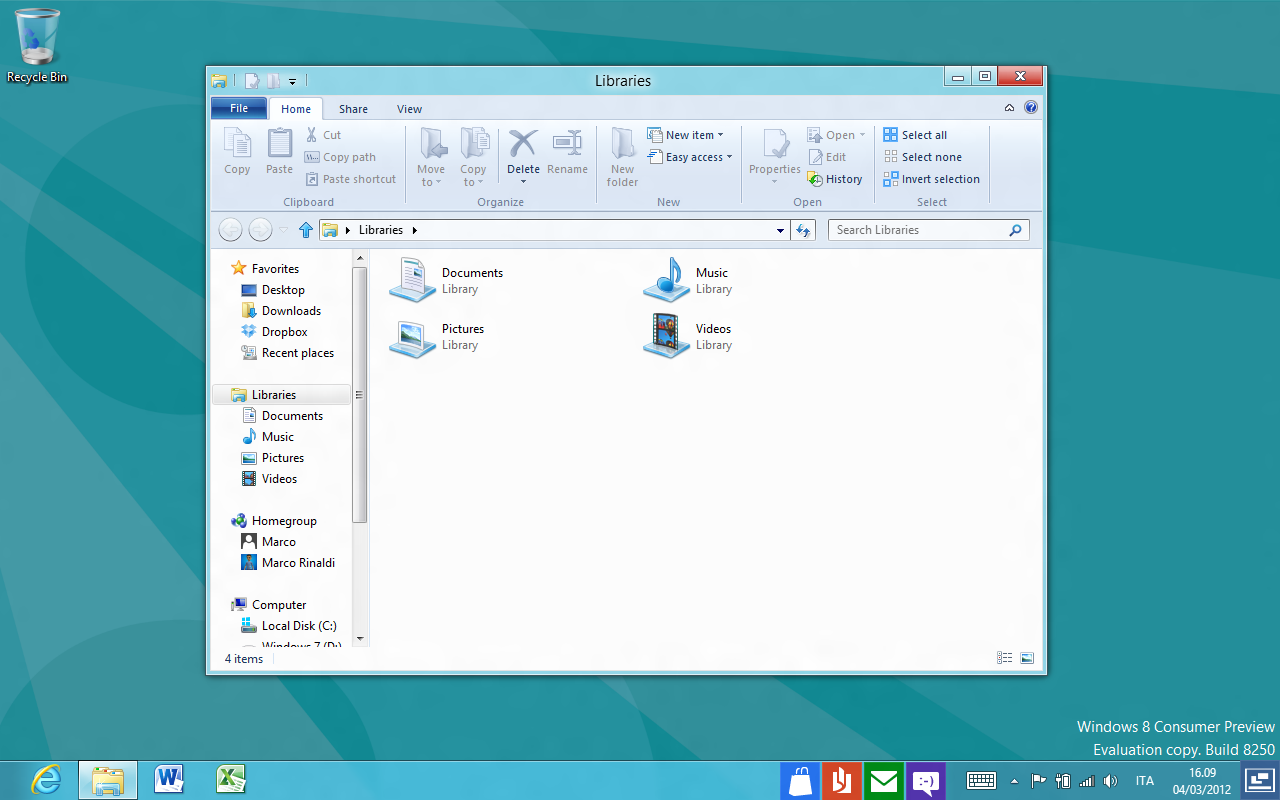Select Favorites in the navigation pane

[x=266, y=268]
